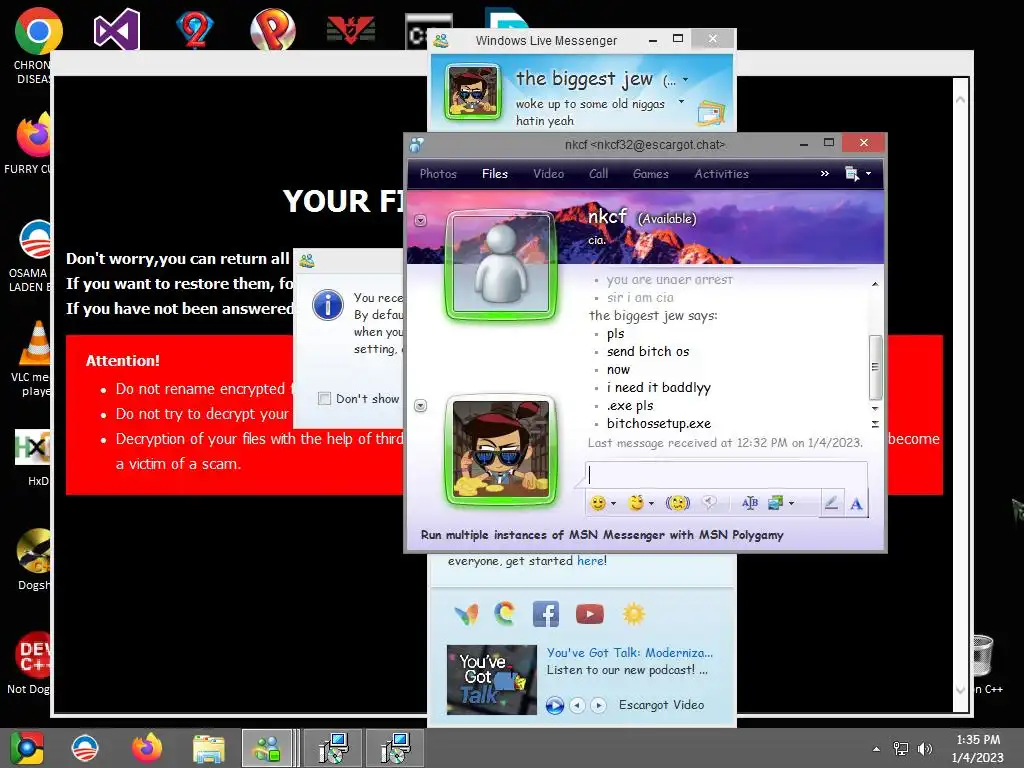Click the Messenger button on the taskbar
The image size is (1024, 768).
(x=267, y=748)
